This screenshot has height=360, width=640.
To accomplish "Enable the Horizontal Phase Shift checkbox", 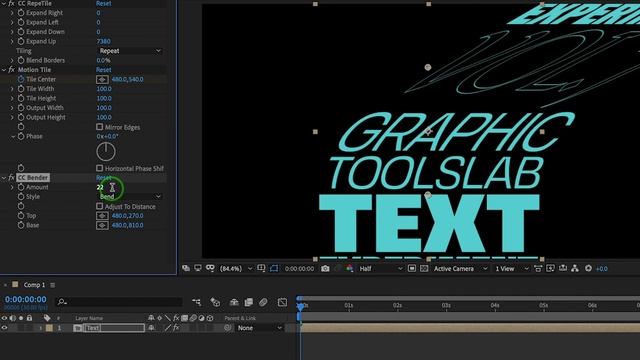I will click(100, 168).
